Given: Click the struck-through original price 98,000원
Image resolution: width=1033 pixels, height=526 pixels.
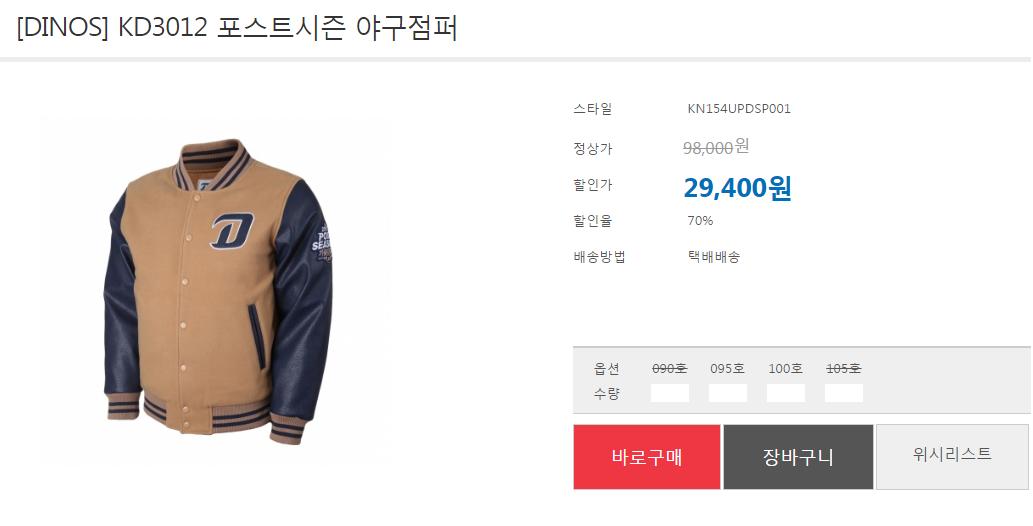Looking at the screenshot, I should pos(716,147).
